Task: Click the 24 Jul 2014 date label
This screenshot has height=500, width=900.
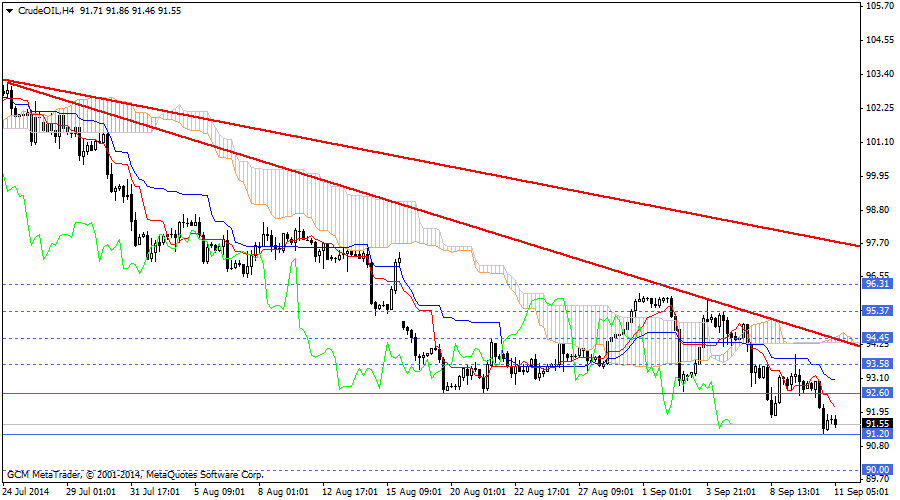Action: 29,492
